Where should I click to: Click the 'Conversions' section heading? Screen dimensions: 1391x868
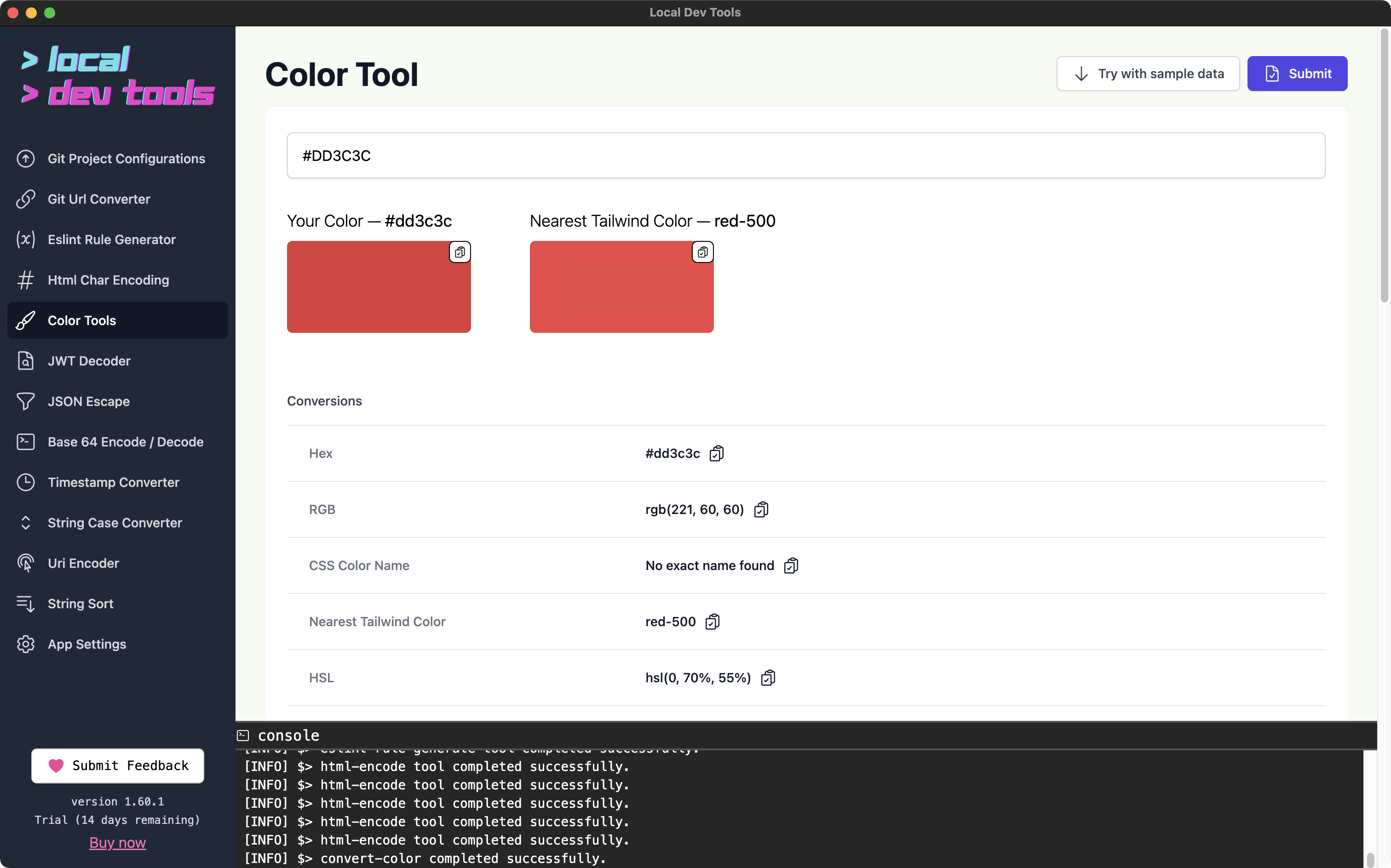coord(324,401)
